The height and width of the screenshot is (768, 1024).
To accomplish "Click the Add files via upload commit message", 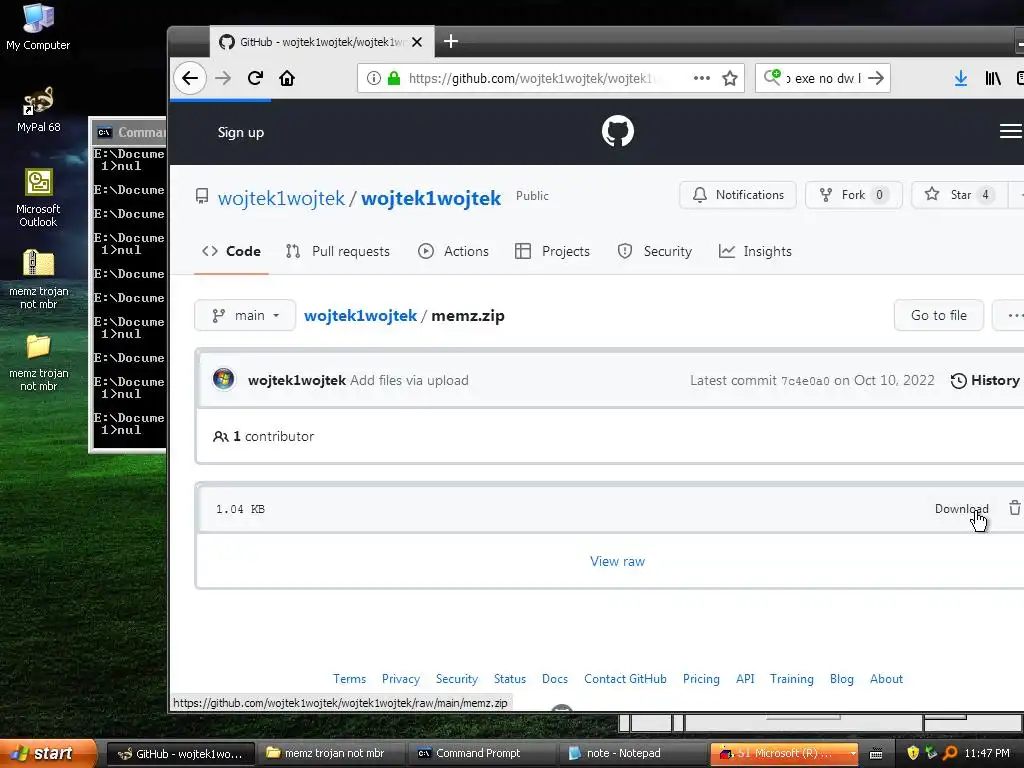I will coord(409,380).
